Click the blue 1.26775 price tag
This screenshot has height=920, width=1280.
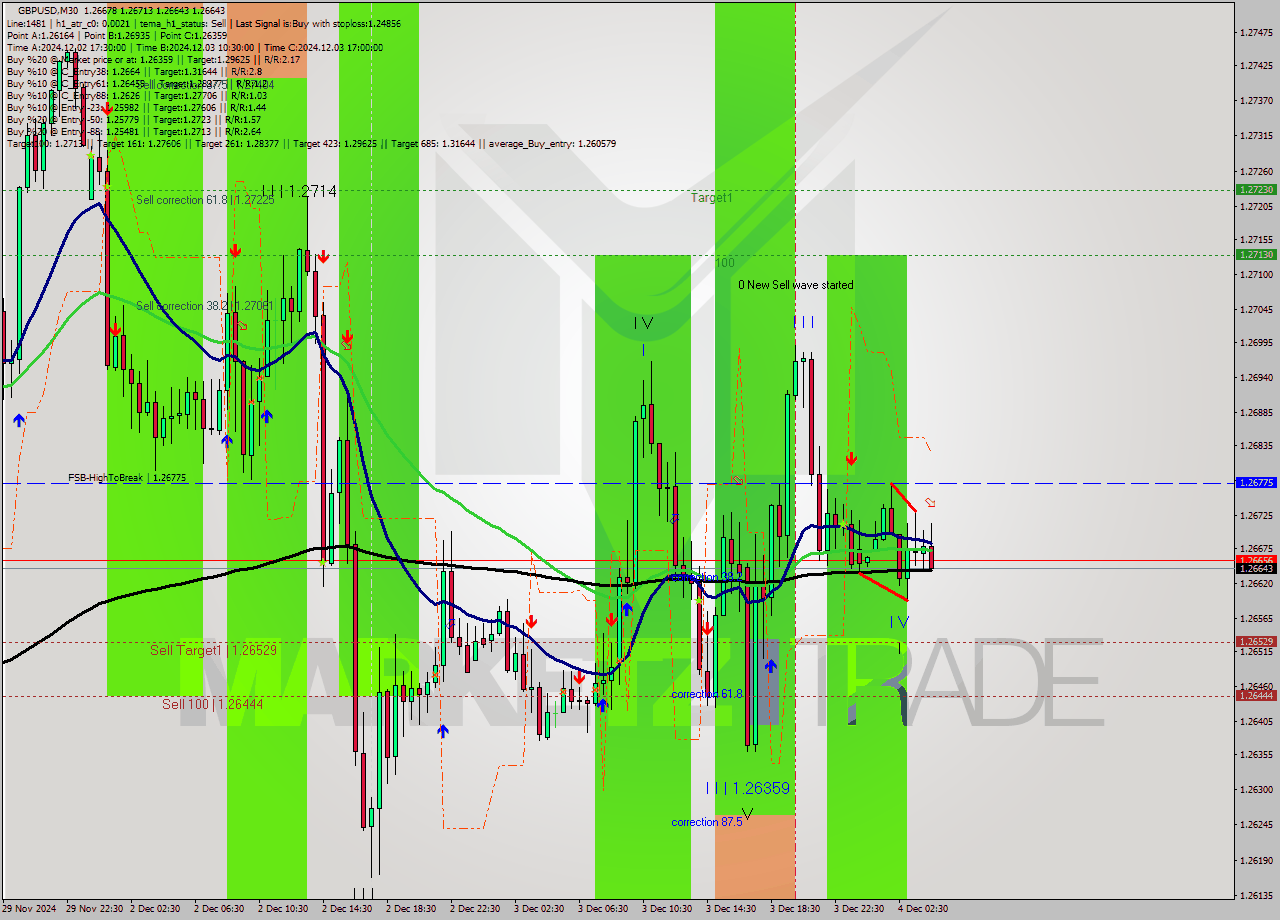coord(1255,482)
